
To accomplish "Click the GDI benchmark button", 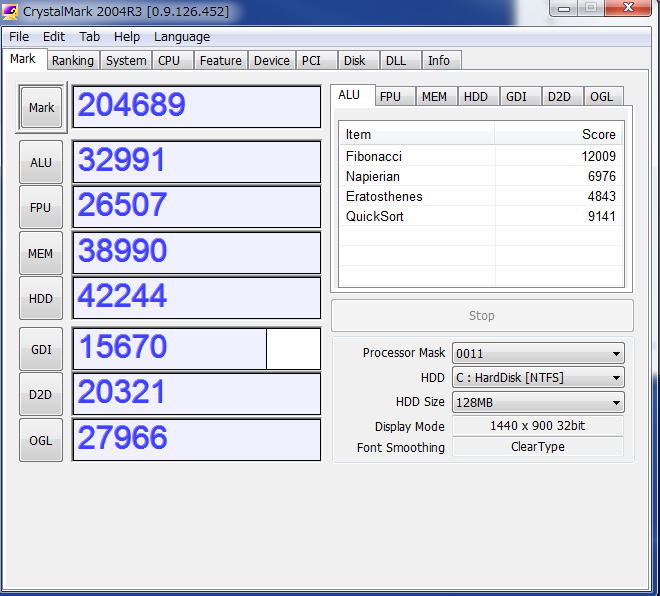I will click(x=41, y=350).
